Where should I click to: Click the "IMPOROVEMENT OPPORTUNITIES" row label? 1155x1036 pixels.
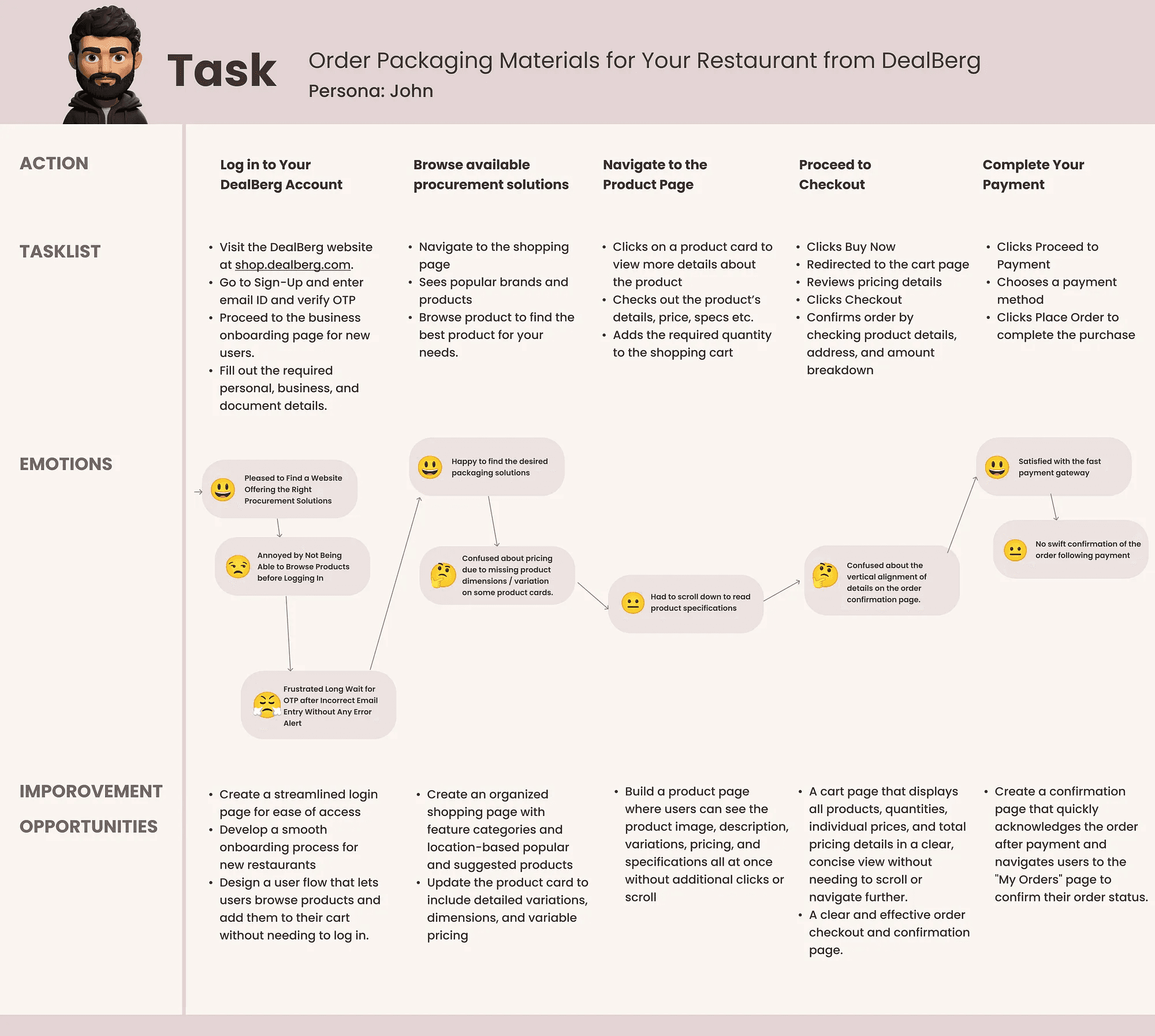(x=91, y=808)
